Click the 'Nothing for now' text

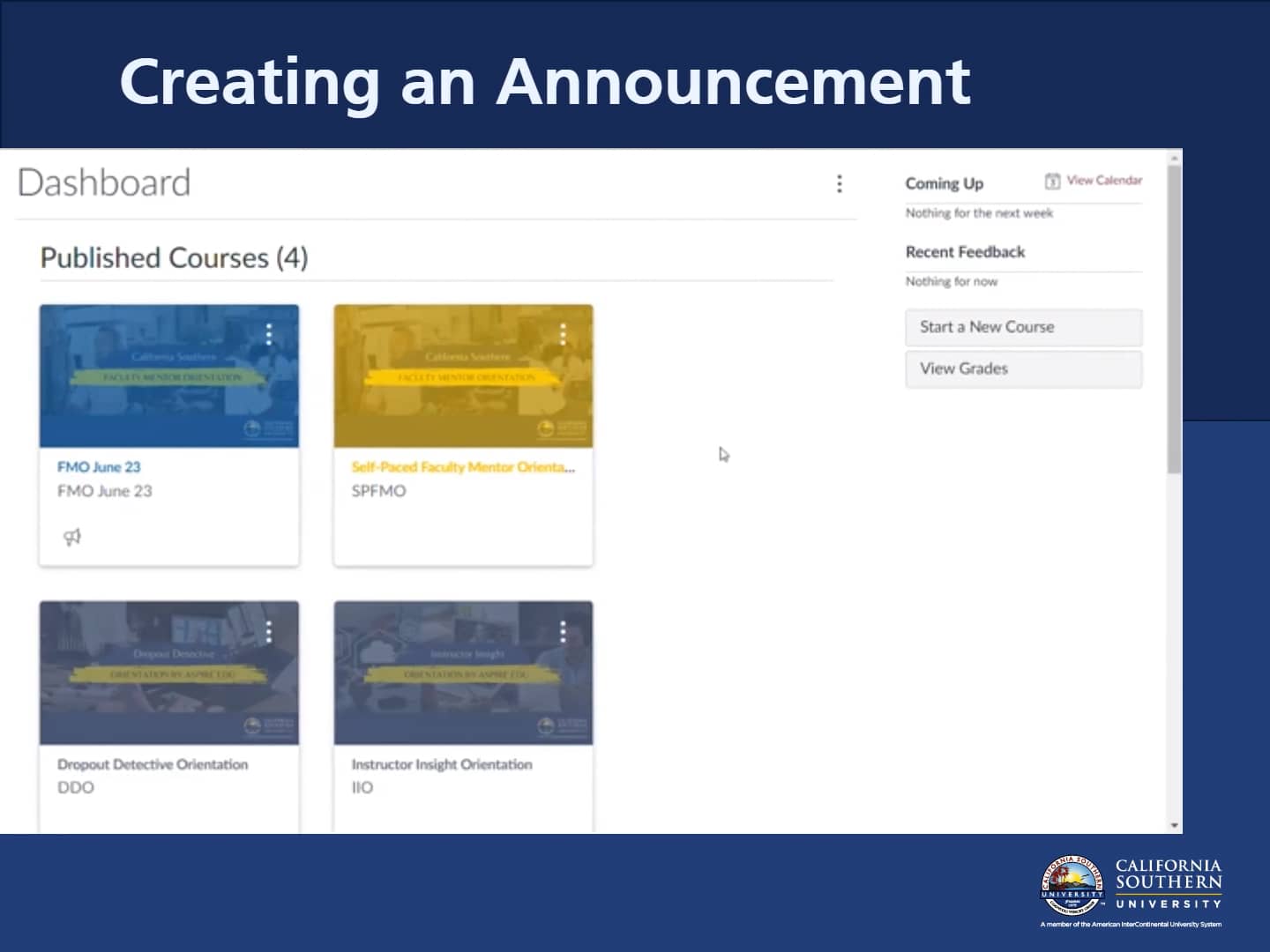tap(952, 282)
